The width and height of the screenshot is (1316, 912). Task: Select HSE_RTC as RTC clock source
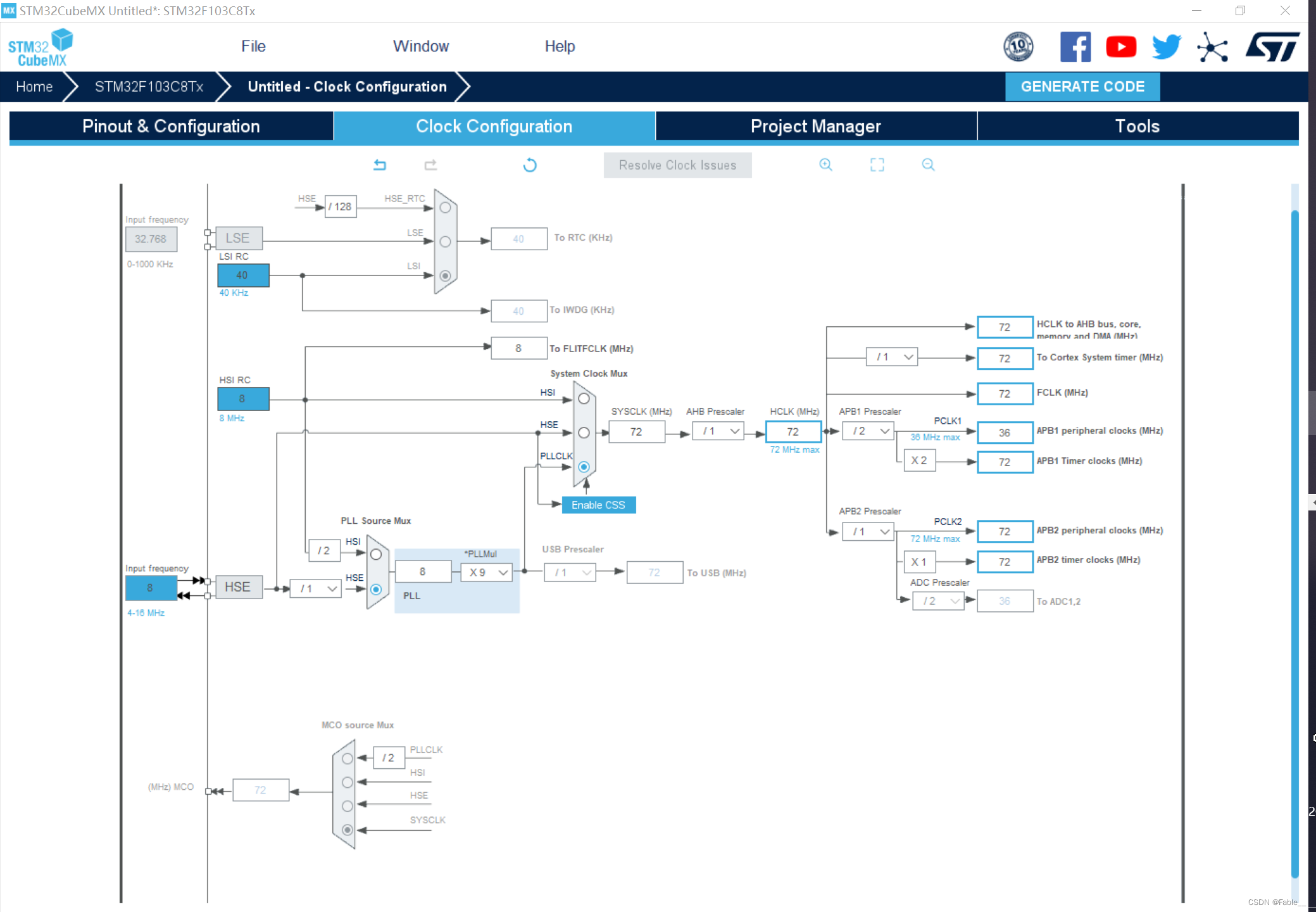pyautogui.click(x=445, y=208)
